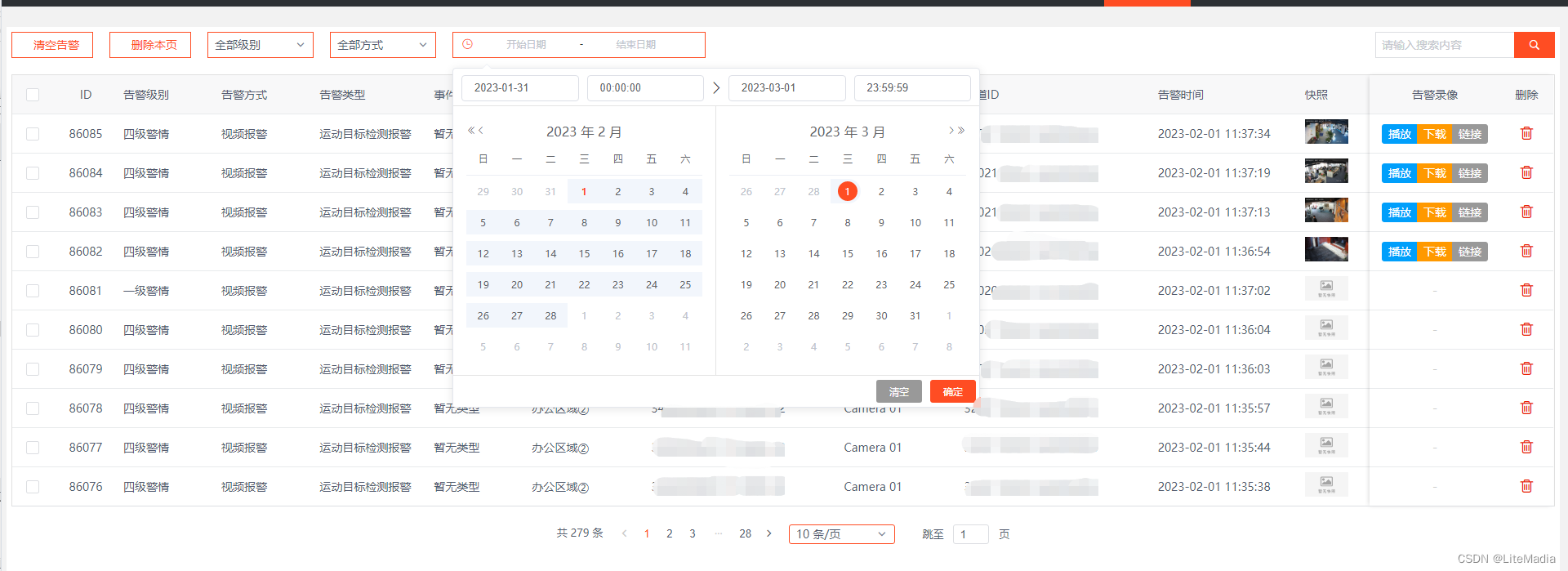Click the 告警时间 column header

(1181, 95)
